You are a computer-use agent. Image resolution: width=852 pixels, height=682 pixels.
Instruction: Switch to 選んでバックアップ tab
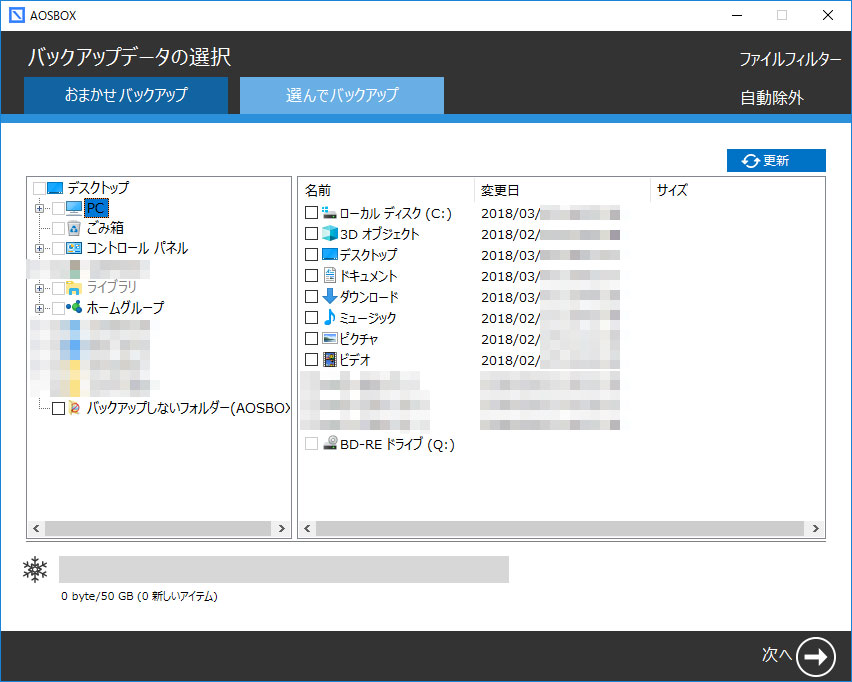pyautogui.click(x=342, y=95)
